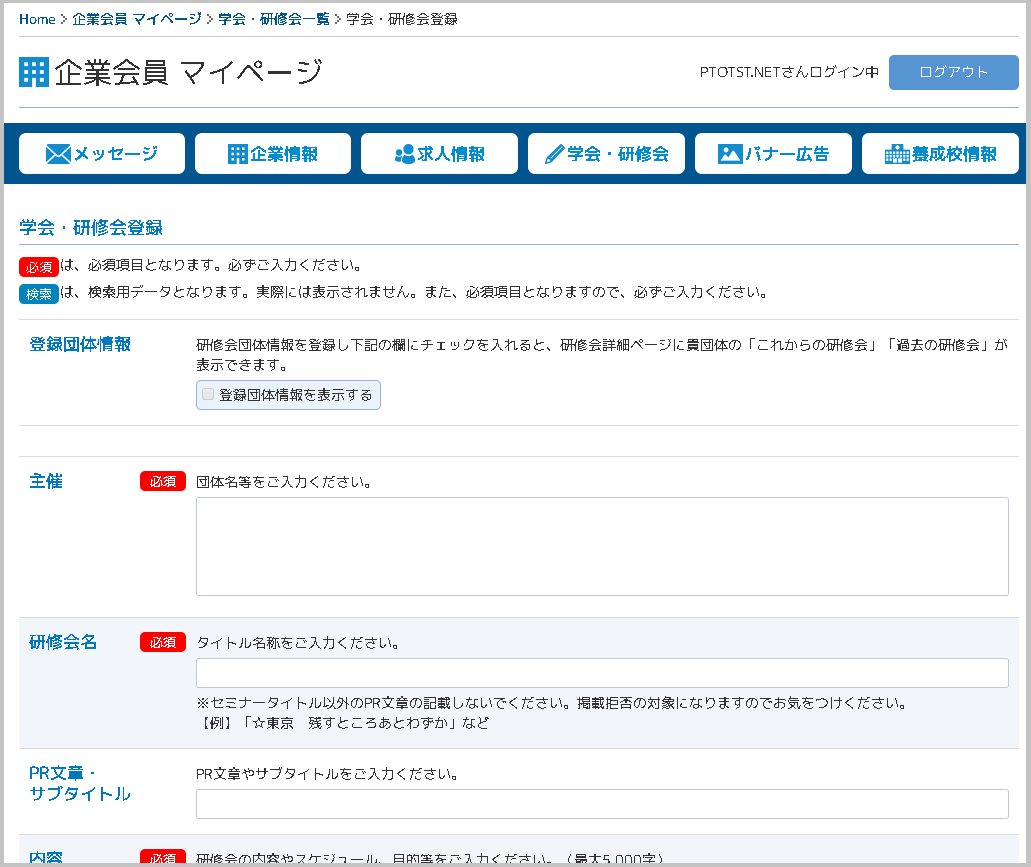This screenshot has height=867, width=1031.
Task: Click into the 研修会名 title input field
Action: (602, 673)
